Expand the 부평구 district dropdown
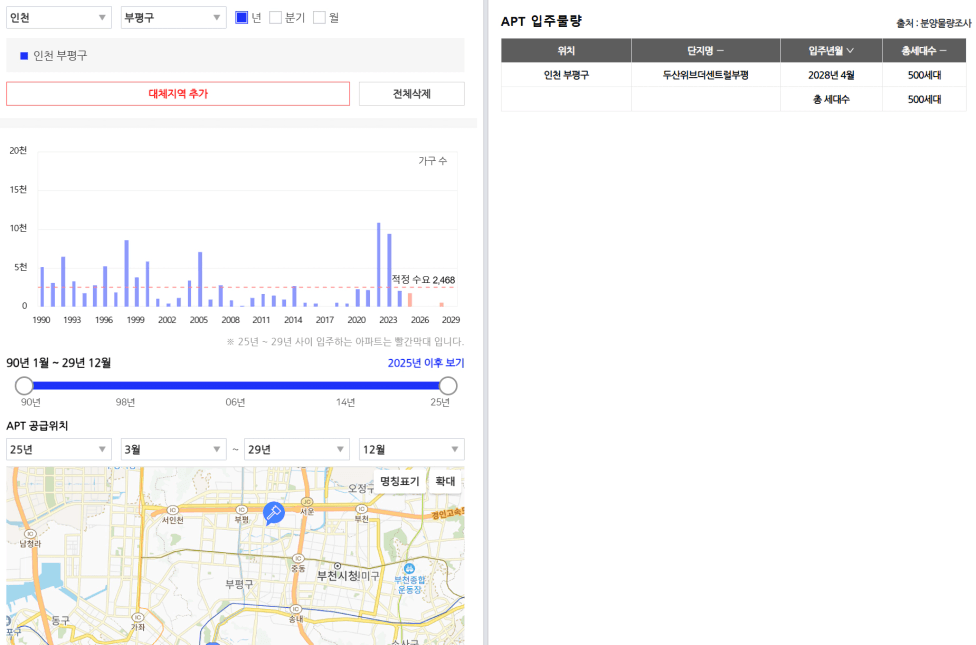 click(x=173, y=18)
